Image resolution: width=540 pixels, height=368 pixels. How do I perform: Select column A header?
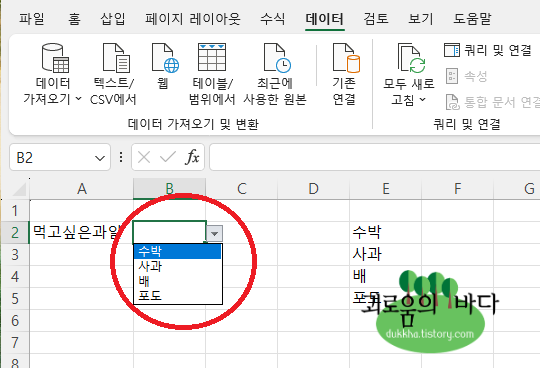click(82, 189)
